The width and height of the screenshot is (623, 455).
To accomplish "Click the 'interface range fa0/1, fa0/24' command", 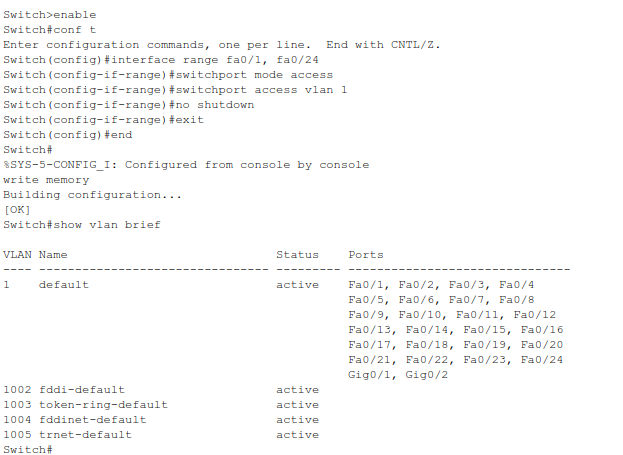I will point(215,60).
